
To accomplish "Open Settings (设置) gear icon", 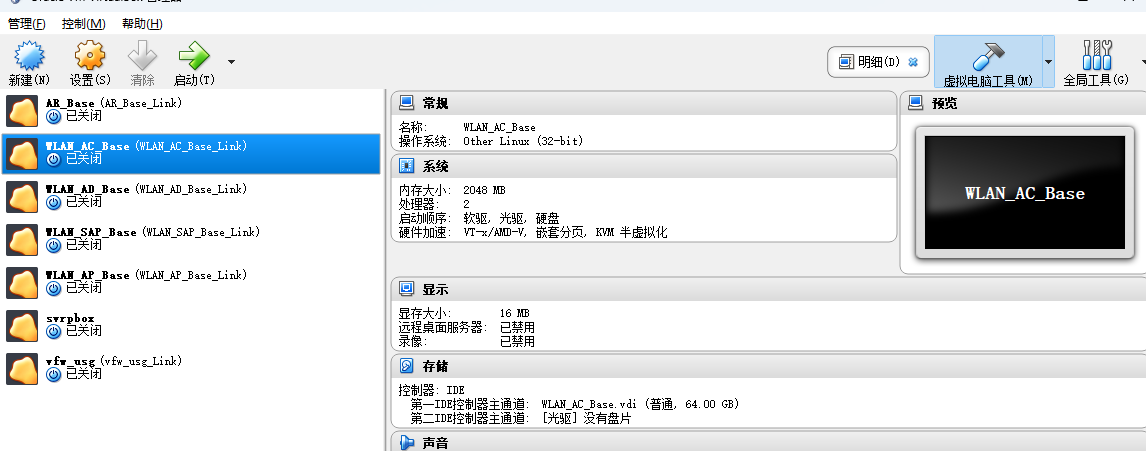I will pyautogui.click(x=90, y=57).
